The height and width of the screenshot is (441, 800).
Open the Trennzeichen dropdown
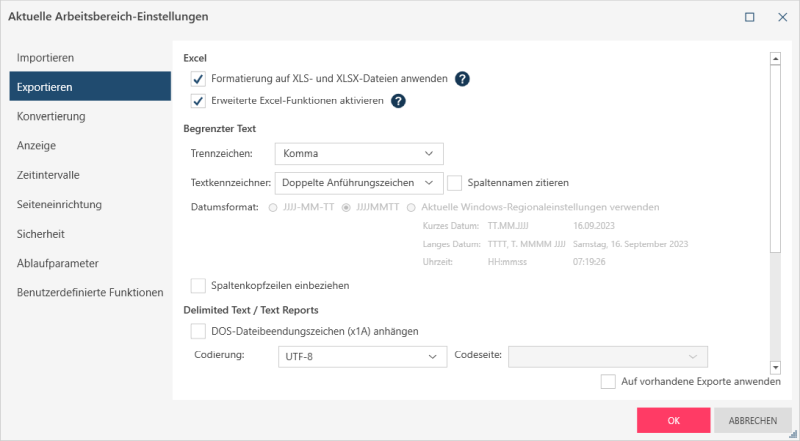359,154
